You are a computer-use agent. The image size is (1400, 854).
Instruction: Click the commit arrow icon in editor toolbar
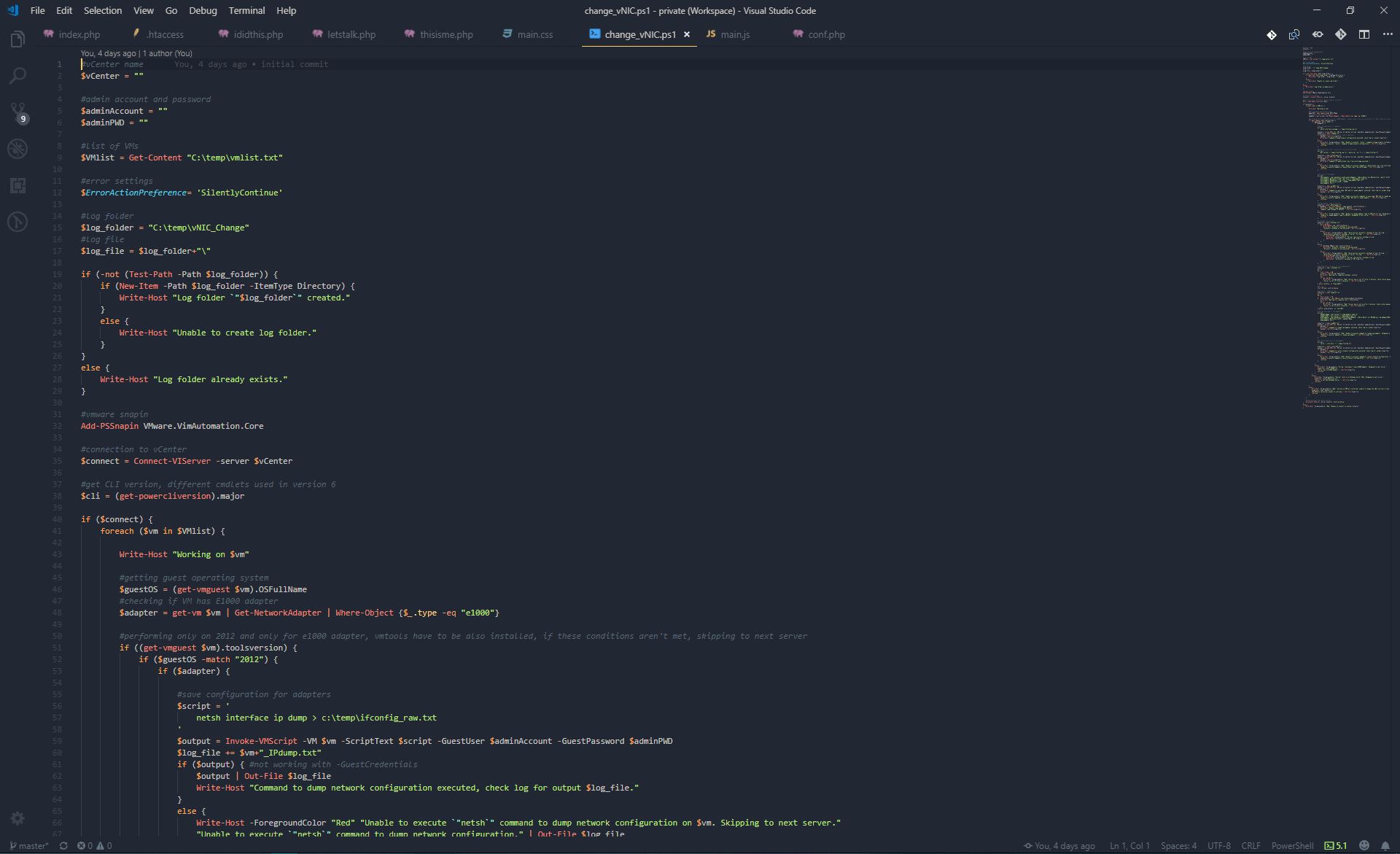(x=1318, y=34)
